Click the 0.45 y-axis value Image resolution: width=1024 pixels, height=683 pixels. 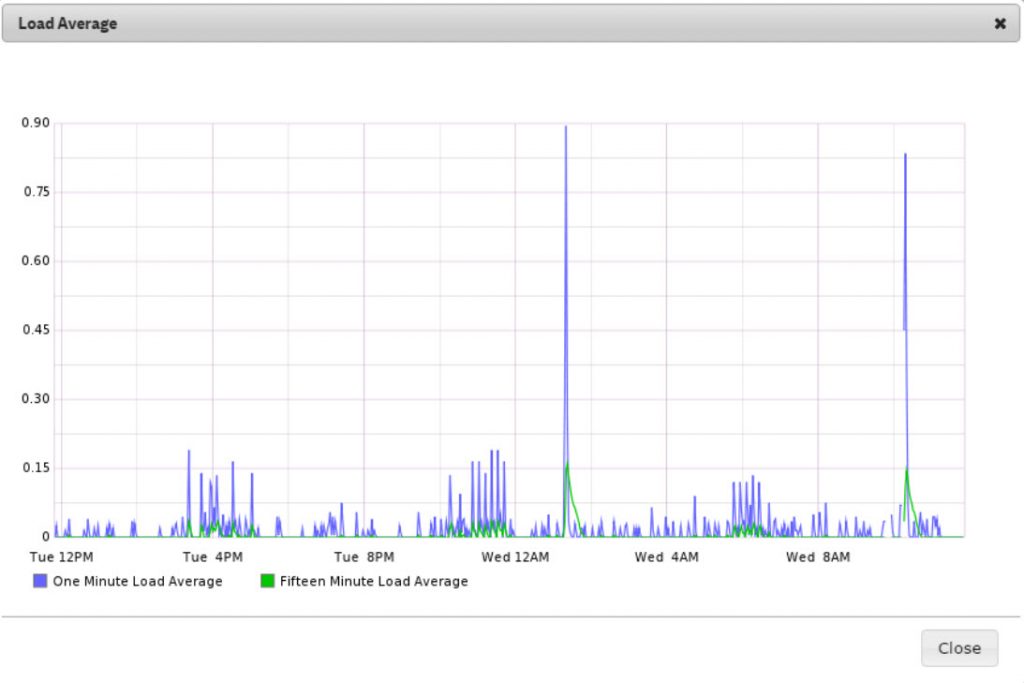pyautogui.click(x=37, y=330)
